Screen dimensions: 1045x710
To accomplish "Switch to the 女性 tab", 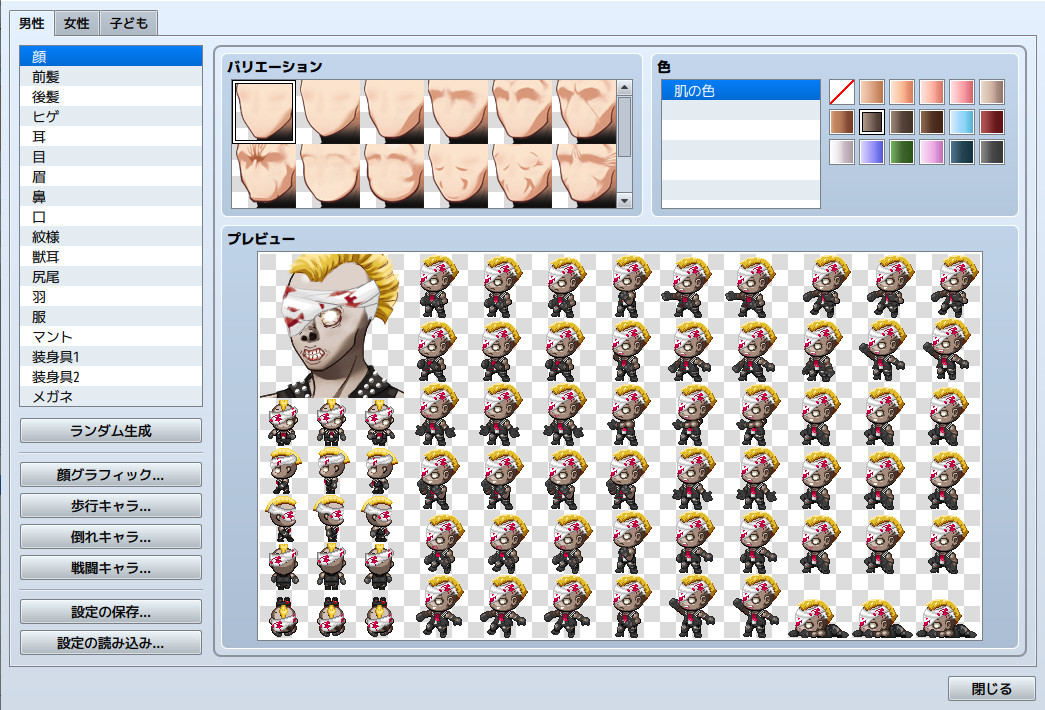I will (x=75, y=22).
